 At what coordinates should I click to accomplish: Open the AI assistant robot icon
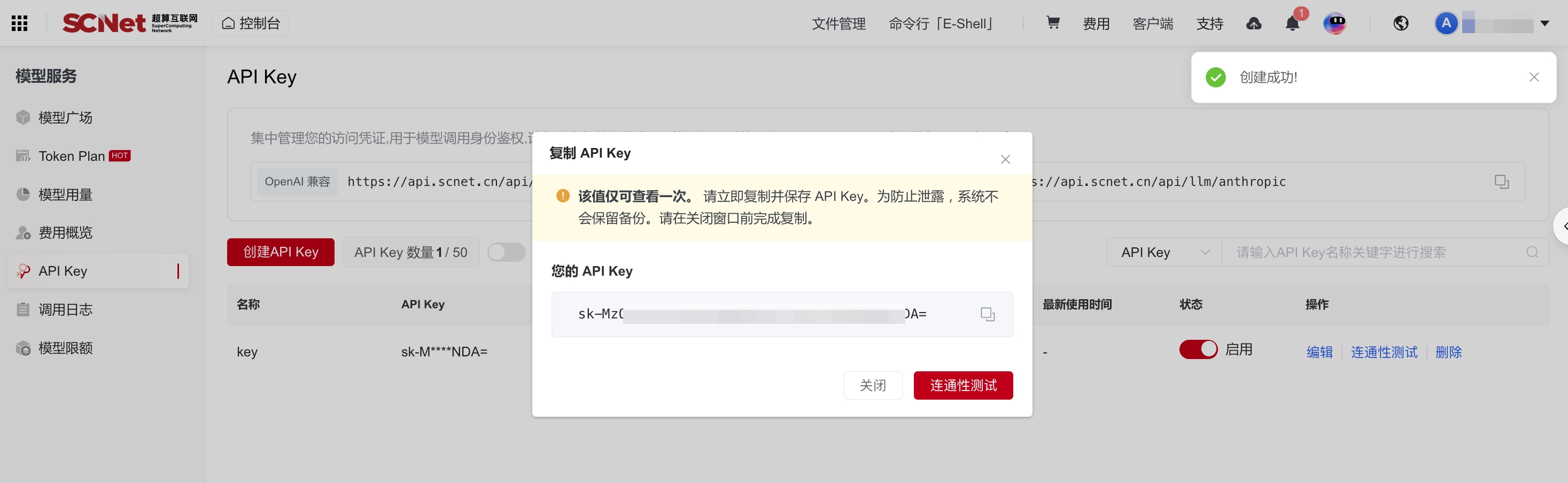(1335, 23)
